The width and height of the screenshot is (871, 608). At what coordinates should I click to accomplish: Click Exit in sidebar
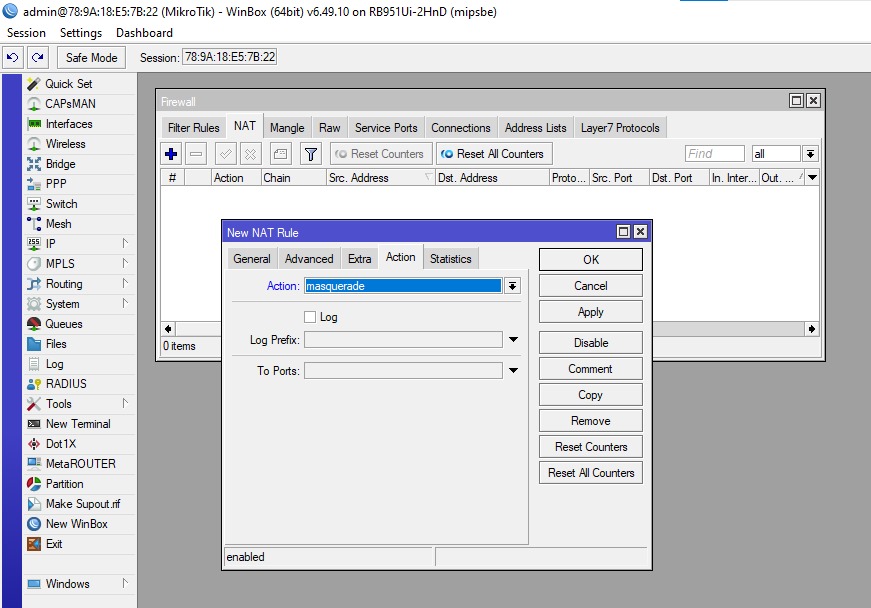pos(79,544)
